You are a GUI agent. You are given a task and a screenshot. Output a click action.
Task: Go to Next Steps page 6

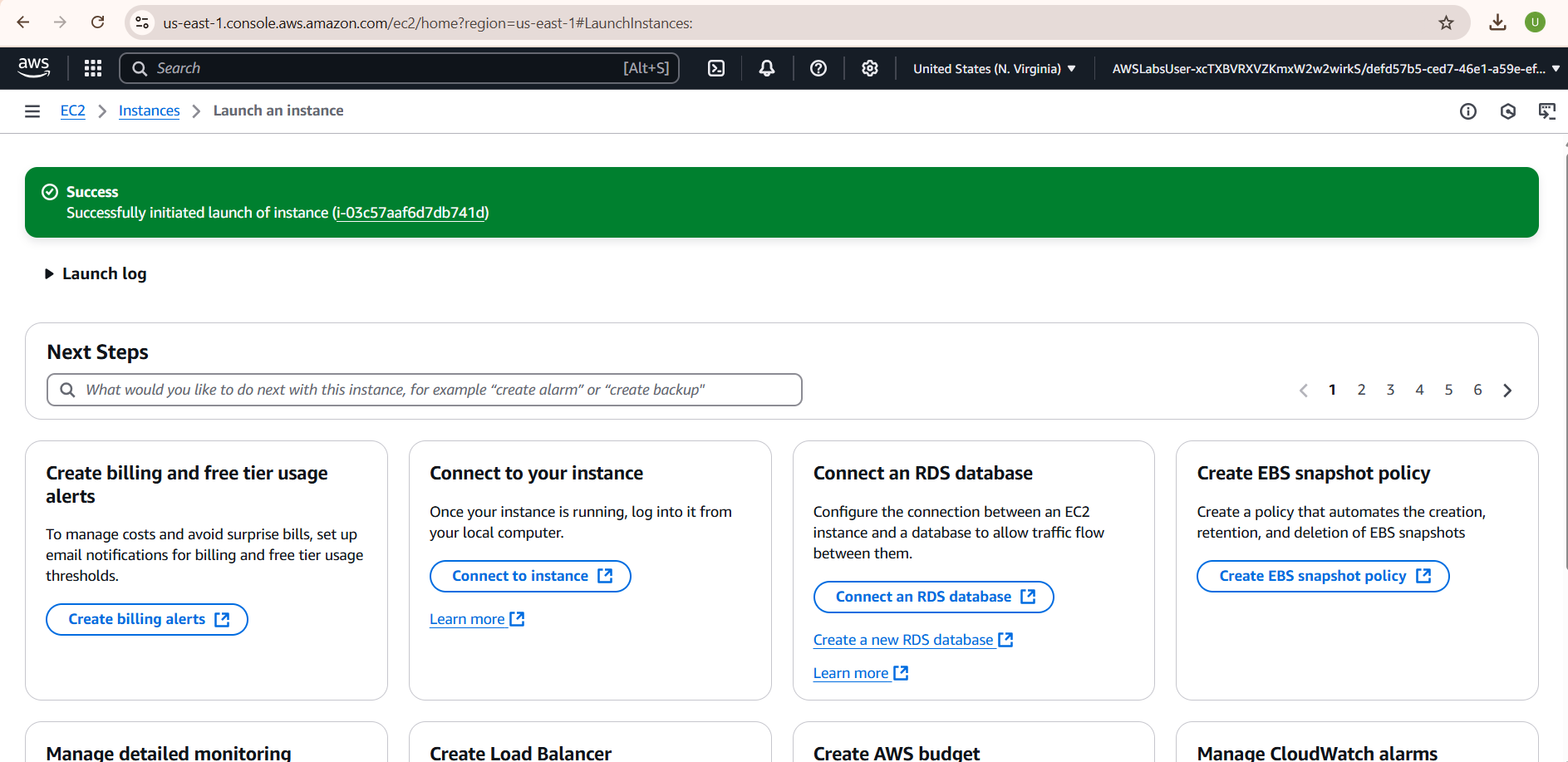pyautogui.click(x=1477, y=390)
